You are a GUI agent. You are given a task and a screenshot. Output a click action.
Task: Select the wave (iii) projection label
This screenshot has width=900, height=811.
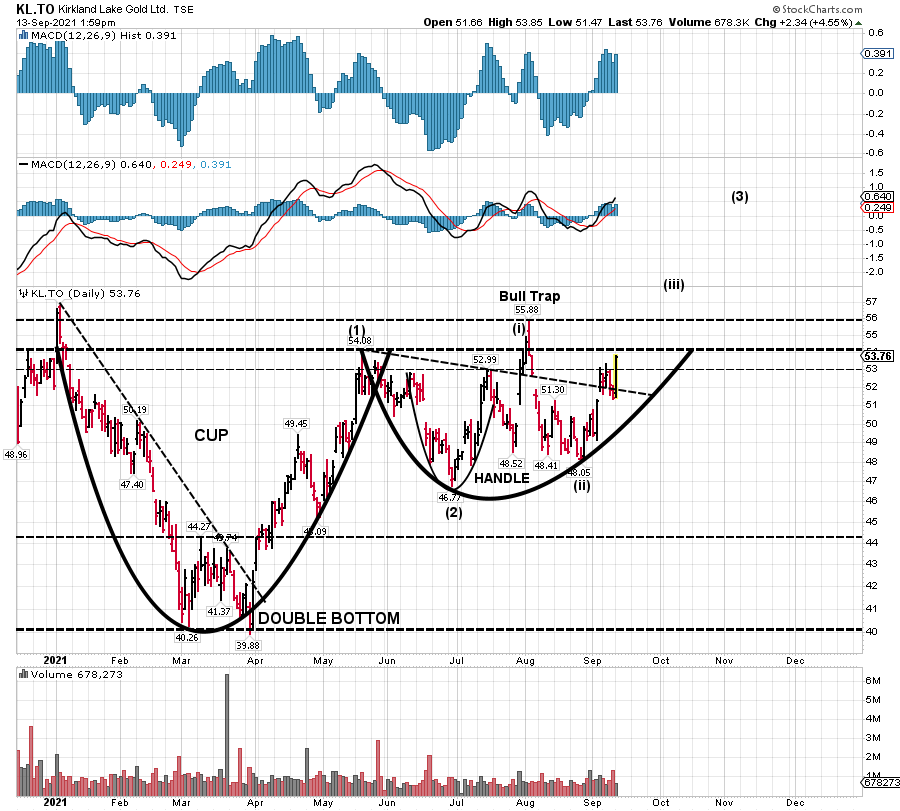674,284
